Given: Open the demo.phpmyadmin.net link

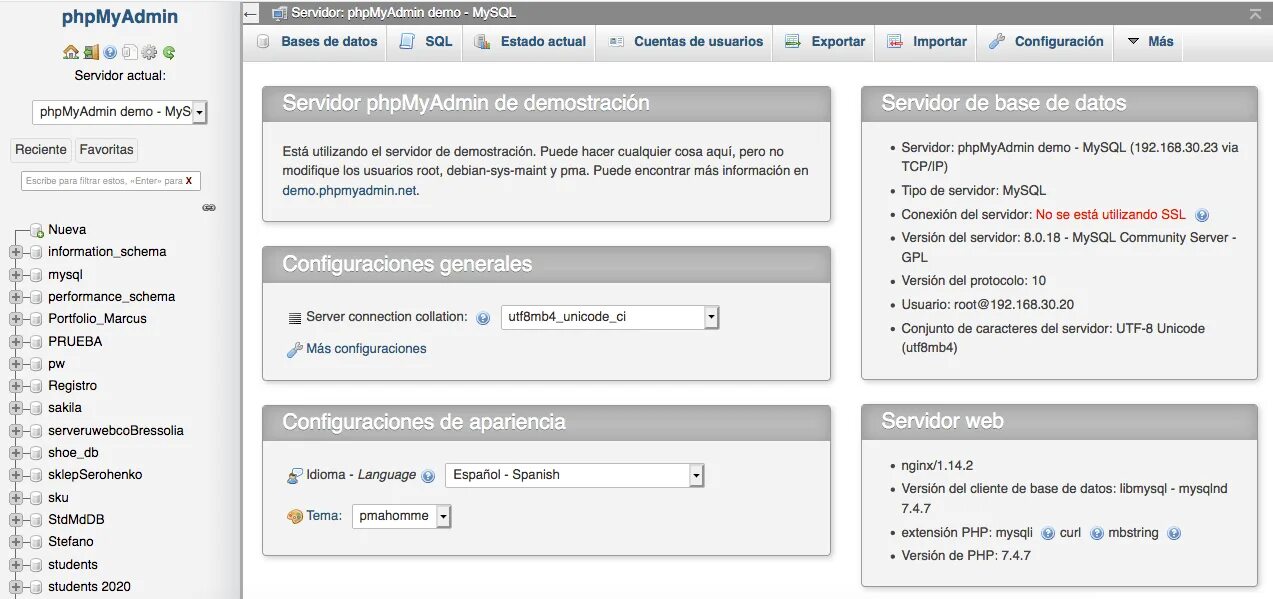Looking at the screenshot, I should click(x=349, y=190).
